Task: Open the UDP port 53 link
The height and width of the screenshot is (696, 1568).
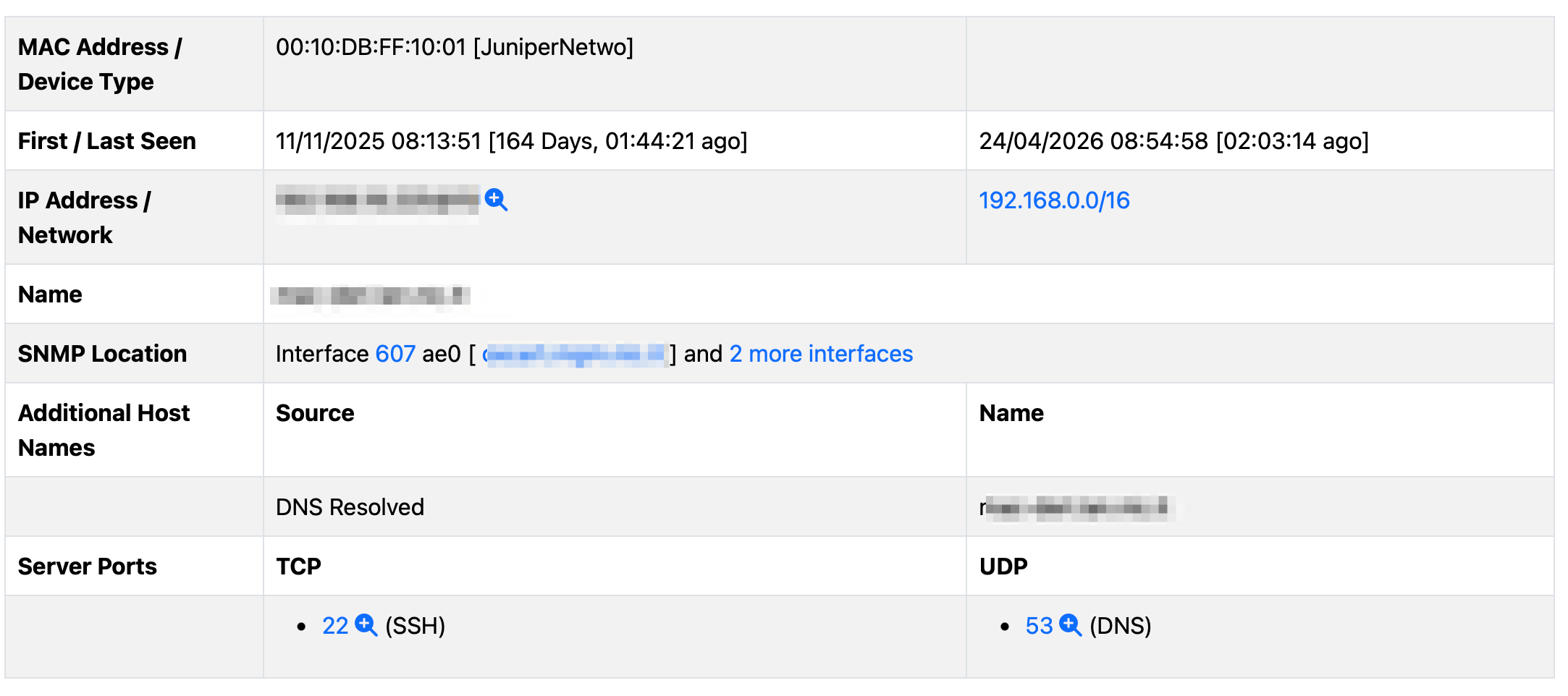Action: pyautogui.click(x=1039, y=625)
